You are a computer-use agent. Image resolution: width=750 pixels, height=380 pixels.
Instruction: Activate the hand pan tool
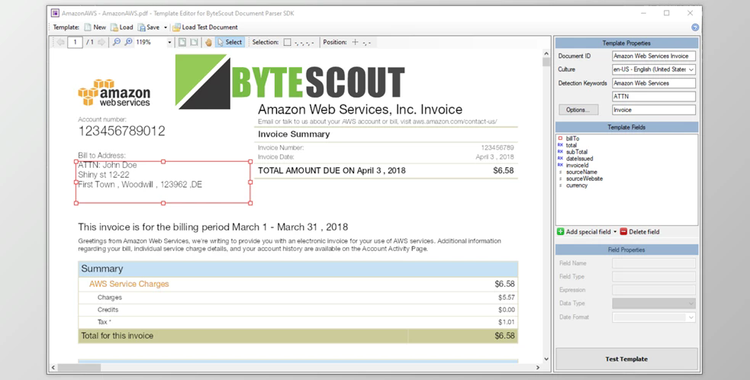[209, 42]
